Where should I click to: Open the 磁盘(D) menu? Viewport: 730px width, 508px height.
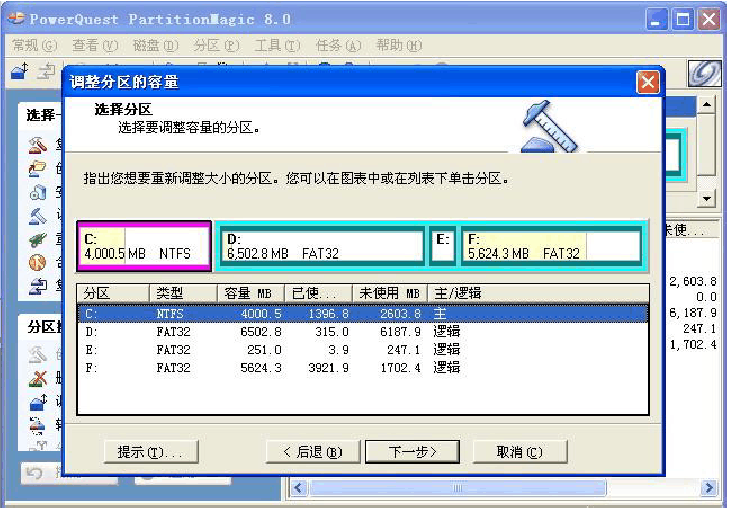click(155, 45)
